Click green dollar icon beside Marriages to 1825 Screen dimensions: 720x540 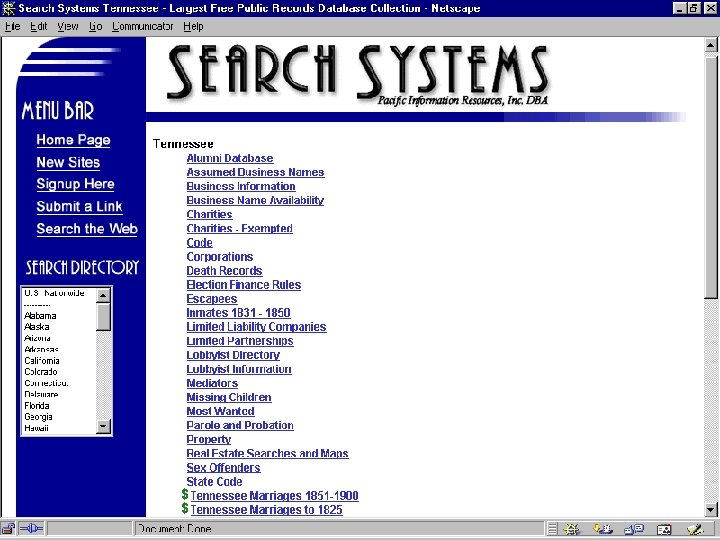point(185,508)
